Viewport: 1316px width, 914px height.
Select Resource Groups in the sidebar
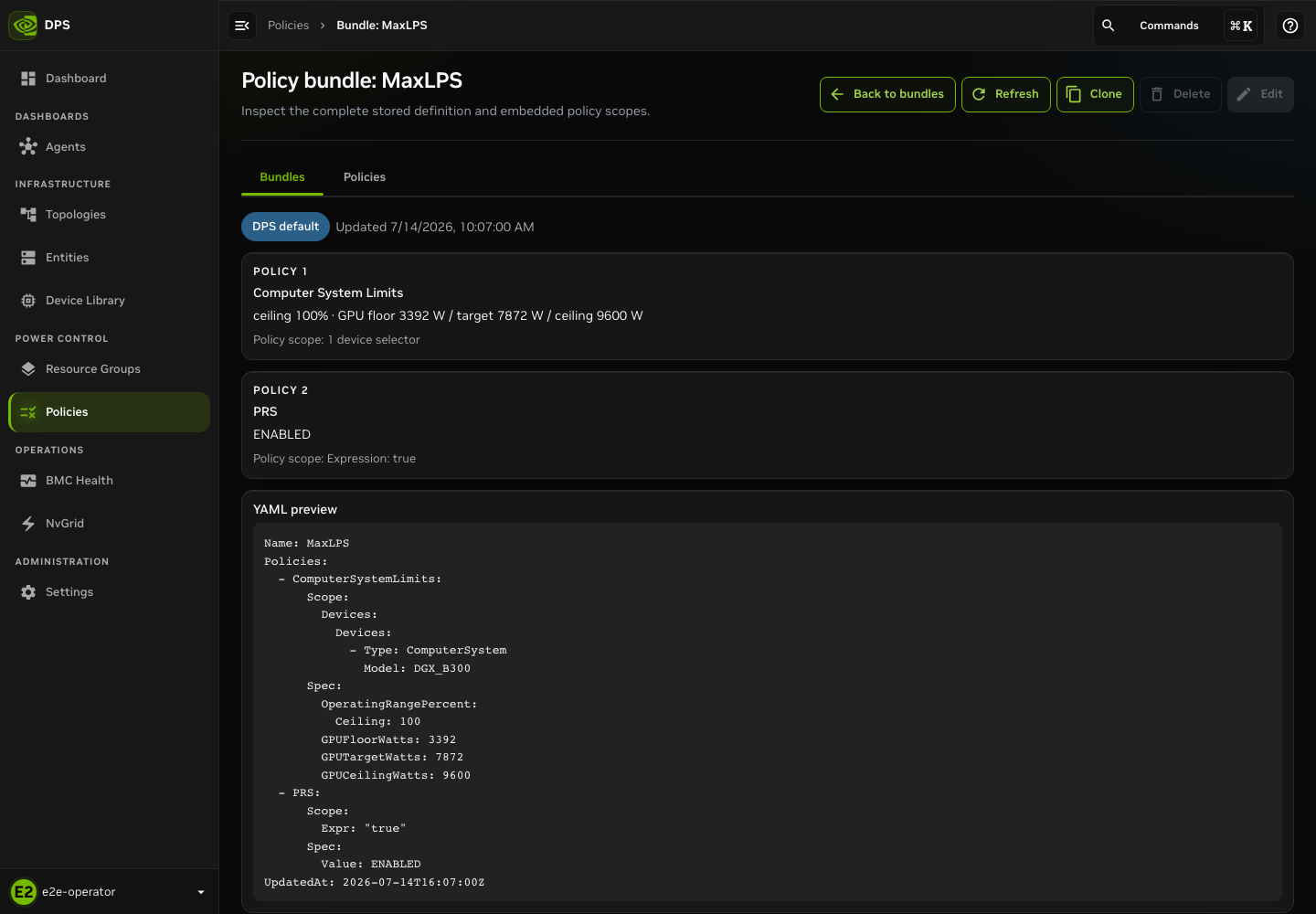click(x=110, y=369)
